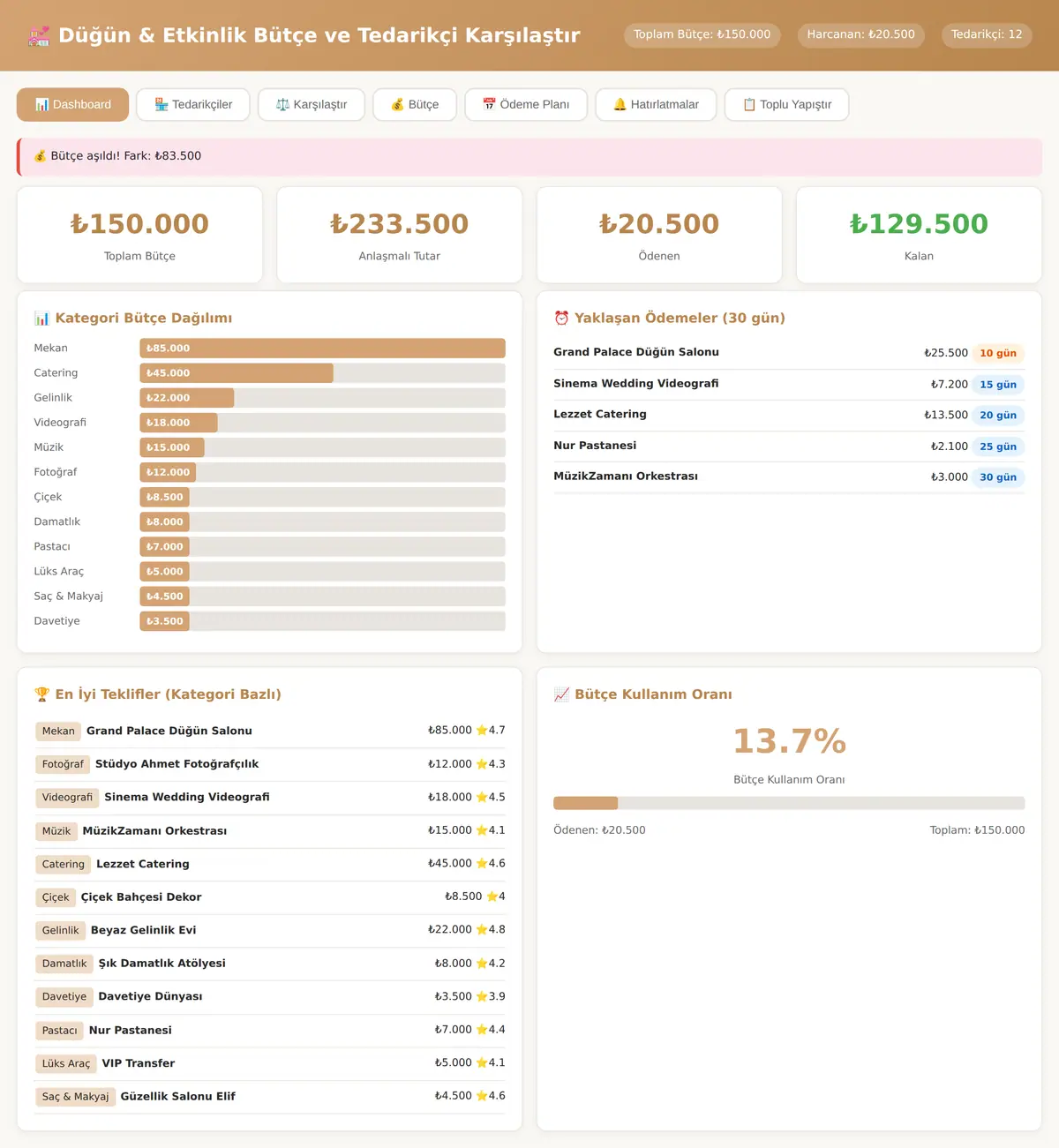The width and height of the screenshot is (1059, 1148).
Task: Click the alarm clock icon beside Yaklaşan Ödemeler
Action: (561, 318)
